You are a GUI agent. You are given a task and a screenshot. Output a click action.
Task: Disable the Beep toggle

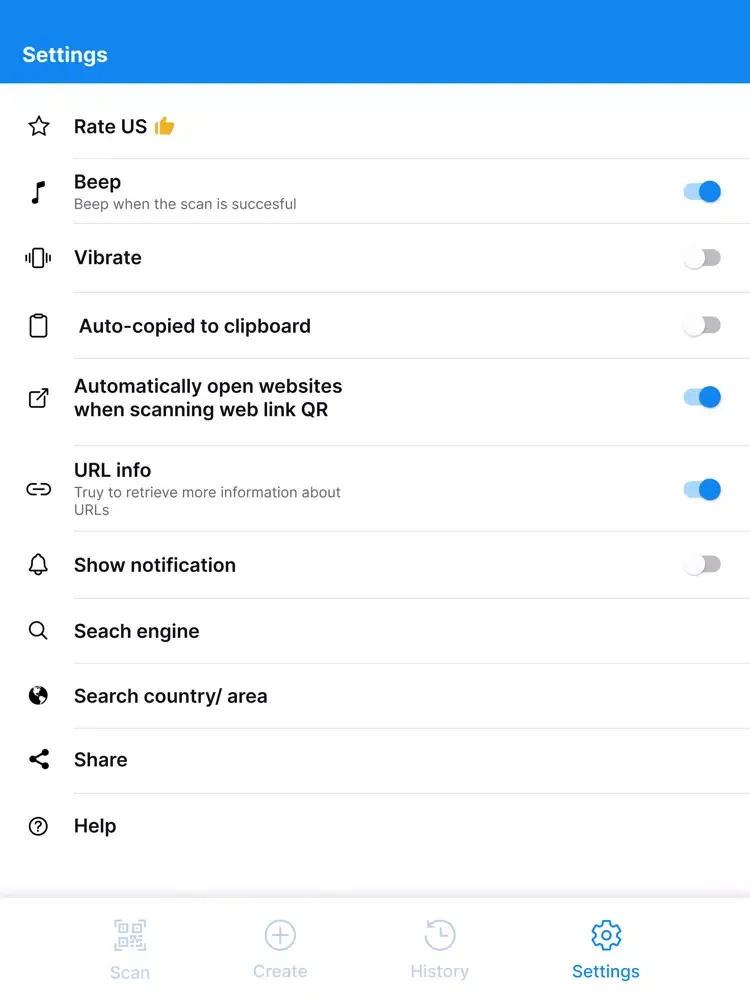click(x=702, y=191)
